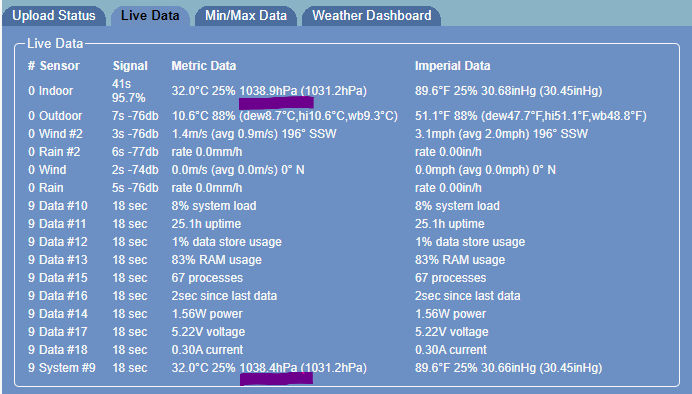Viewport: 692px width, 394px height.
Task: Click the Metric Data column header
Action: 204,66
